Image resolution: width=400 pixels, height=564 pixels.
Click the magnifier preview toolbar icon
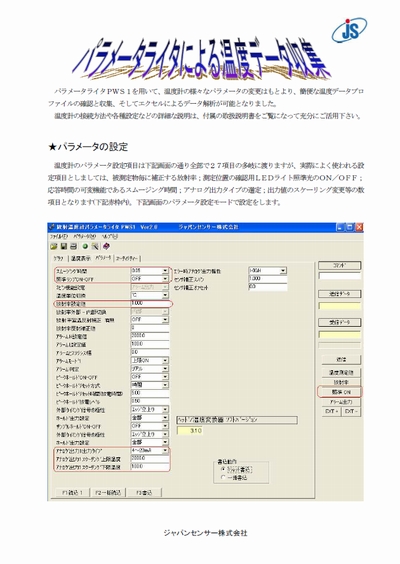[95, 246]
